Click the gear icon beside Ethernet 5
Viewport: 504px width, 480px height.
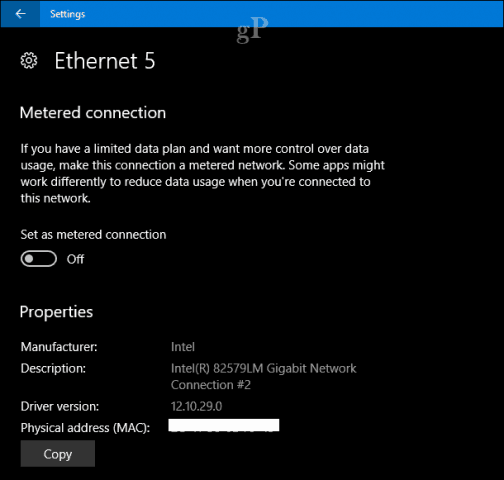tap(29, 61)
